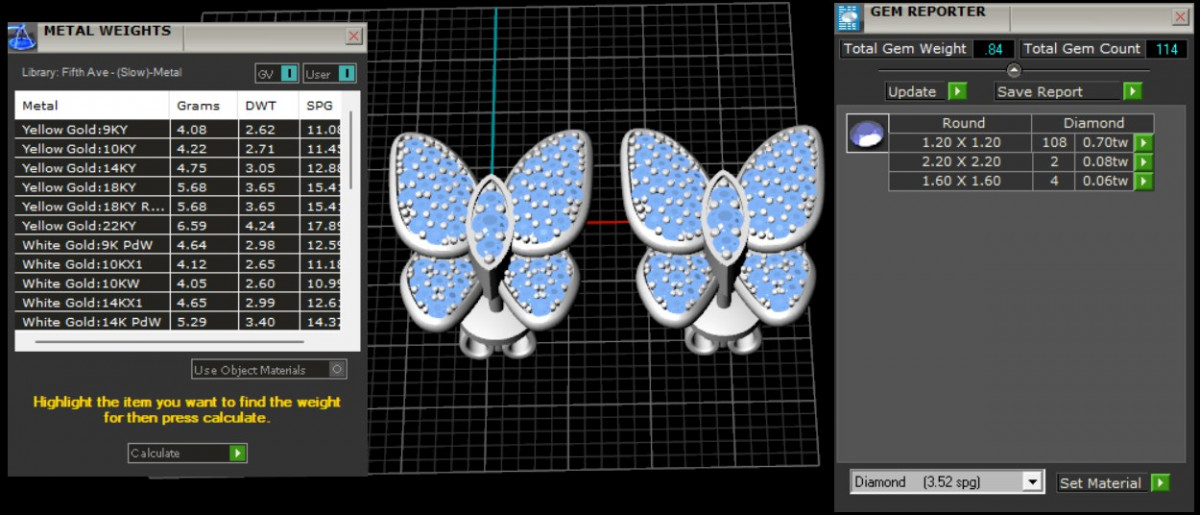Click the Diamond material header cell

point(1093,123)
